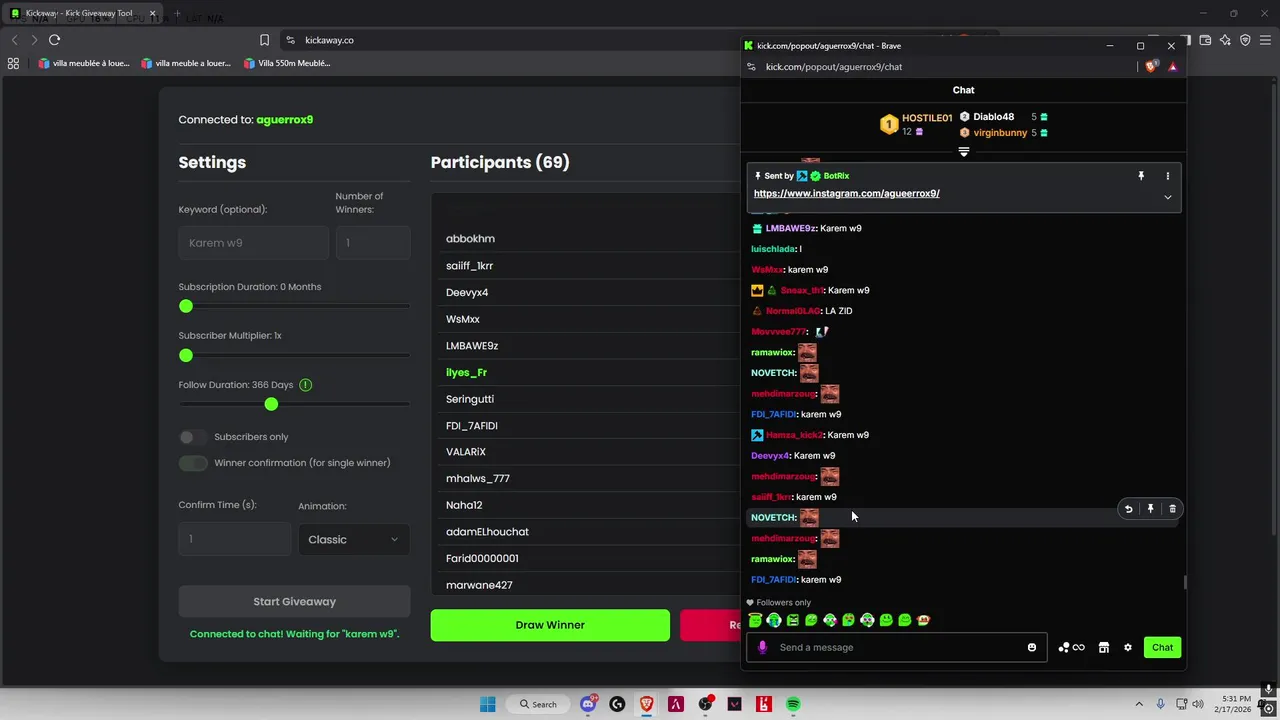The width and height of the screenshot is (1280, 720).
Task: Open the Brave apps grid in bookmarks bar
Action: click(13, 63)
